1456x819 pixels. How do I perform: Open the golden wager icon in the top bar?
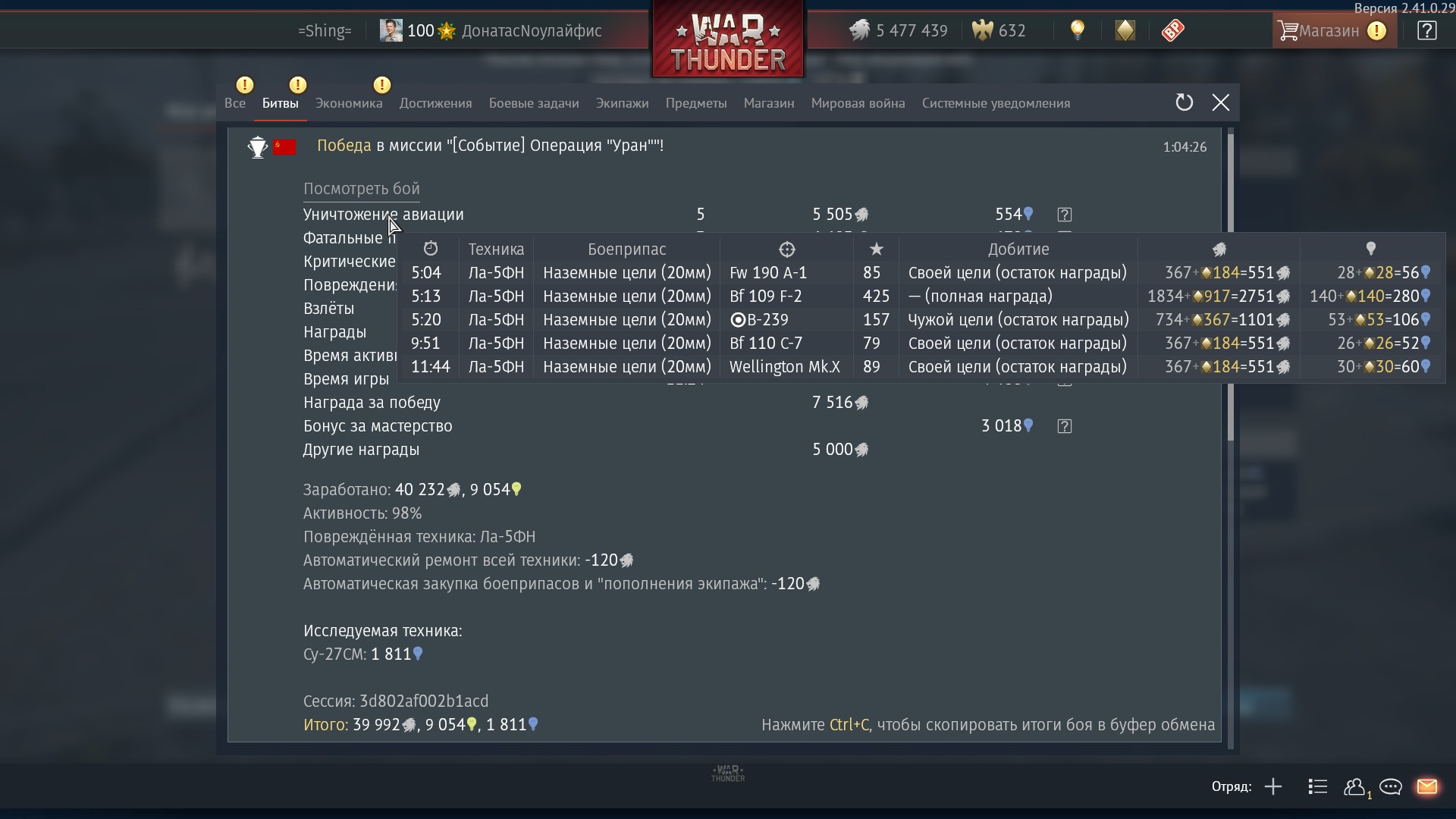(1125, 30)
